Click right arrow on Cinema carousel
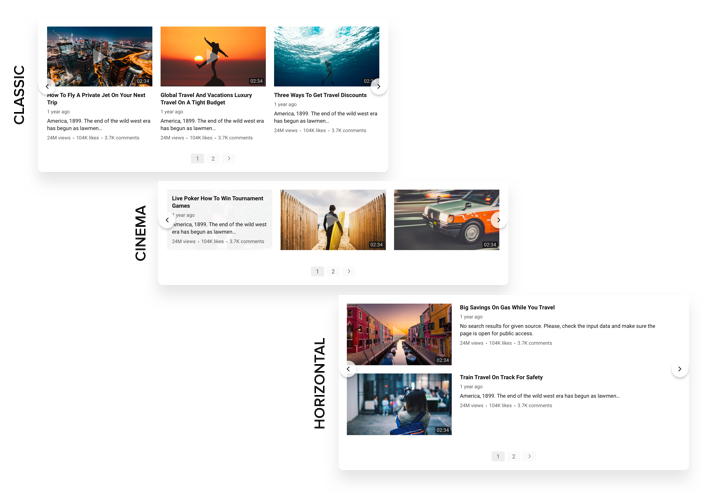Viewport: 720px width, 500px height. [498, 220]
